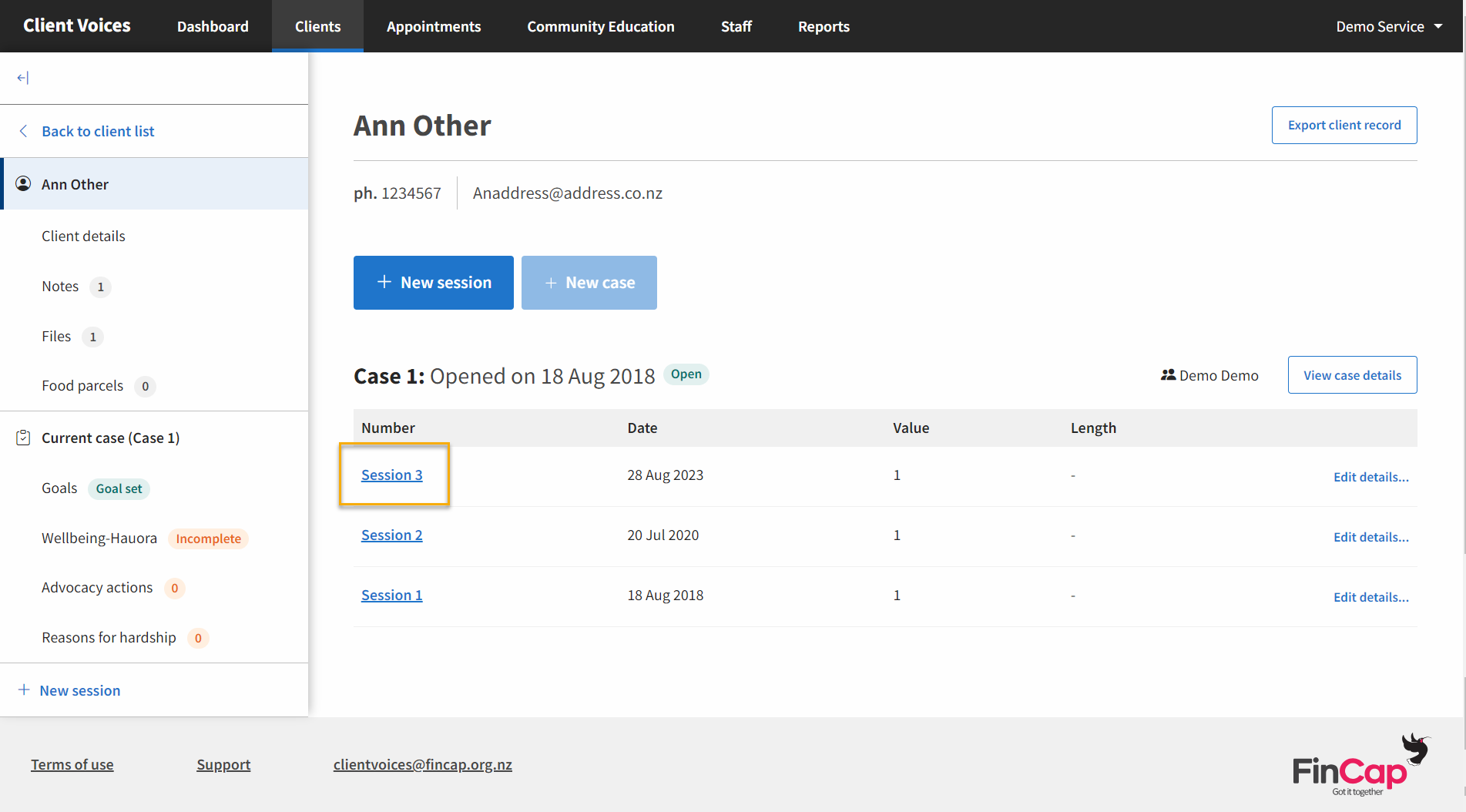The image size is (1466, 812).
Task: Open the Reports tab
Action: (824, 26)
